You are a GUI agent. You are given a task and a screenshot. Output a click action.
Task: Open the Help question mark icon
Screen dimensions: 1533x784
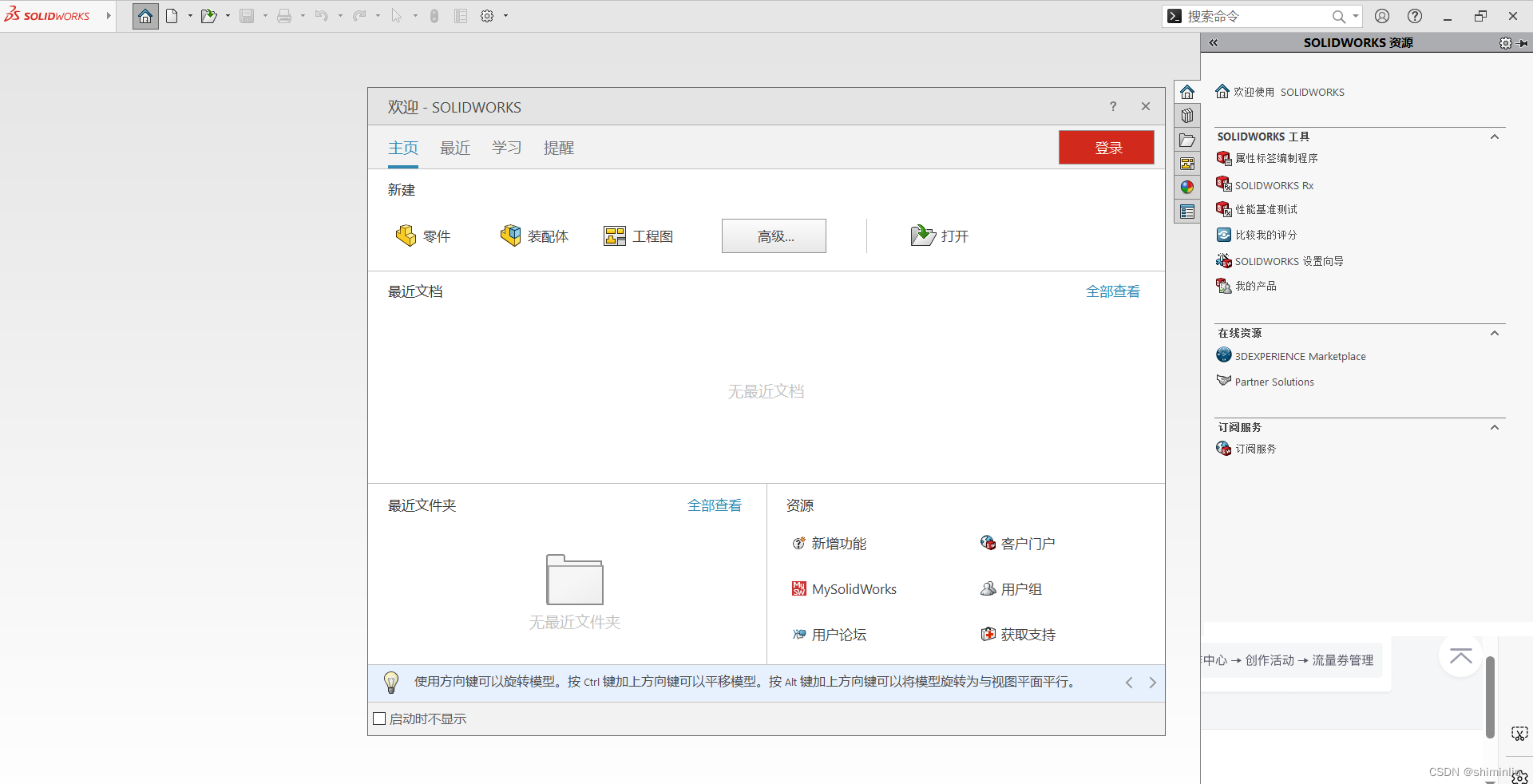click(x=1415, y=16)
